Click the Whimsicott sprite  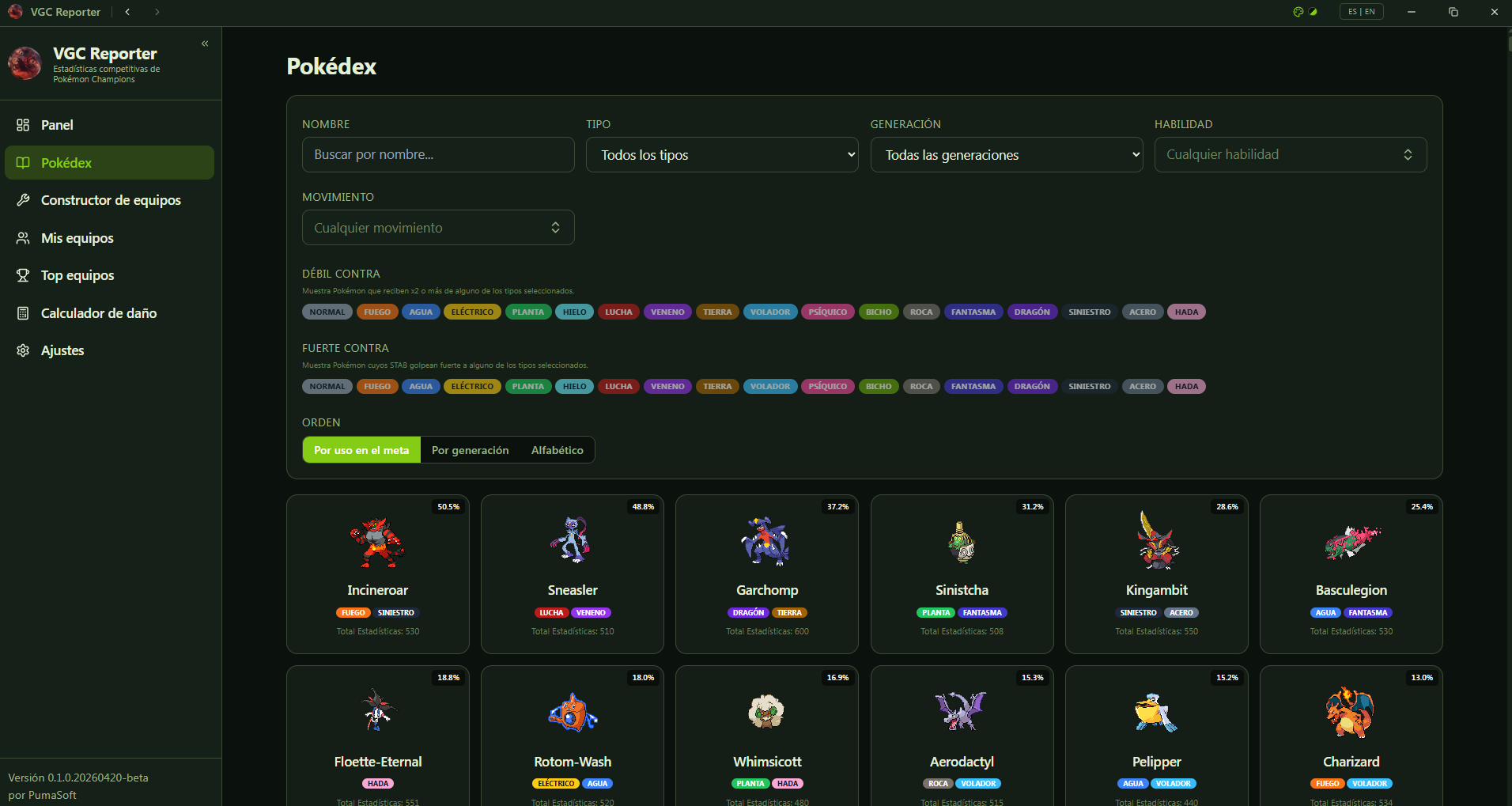766,711
